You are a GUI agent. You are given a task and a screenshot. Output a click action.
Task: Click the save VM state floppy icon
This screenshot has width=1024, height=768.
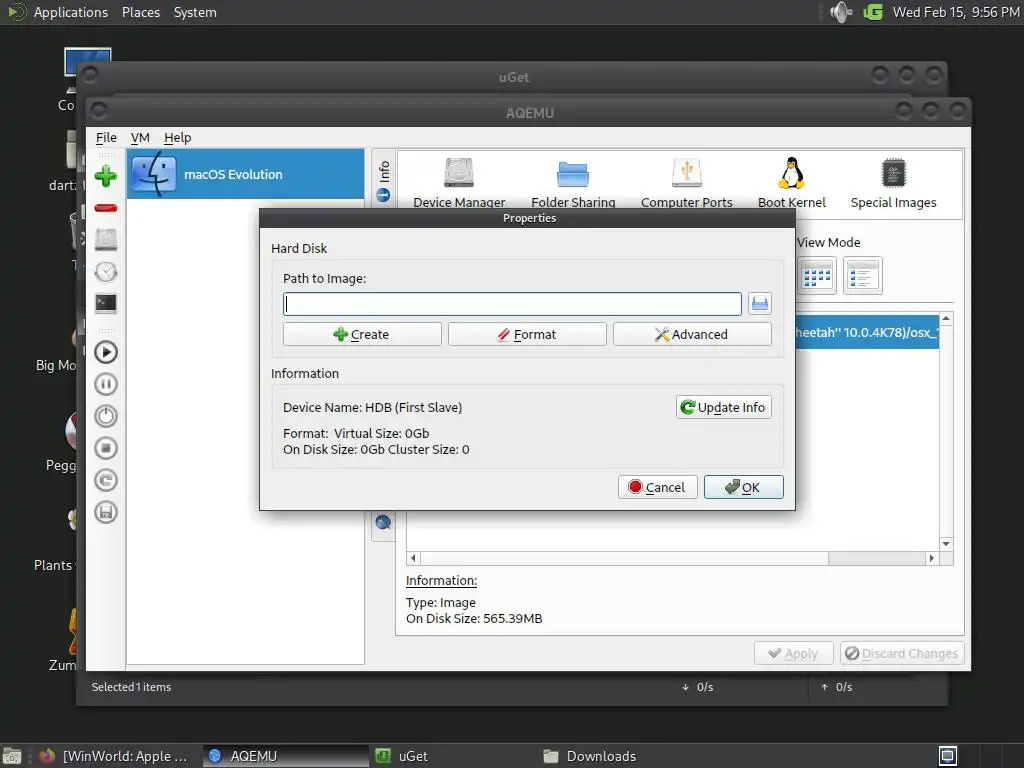coord(106,512)
